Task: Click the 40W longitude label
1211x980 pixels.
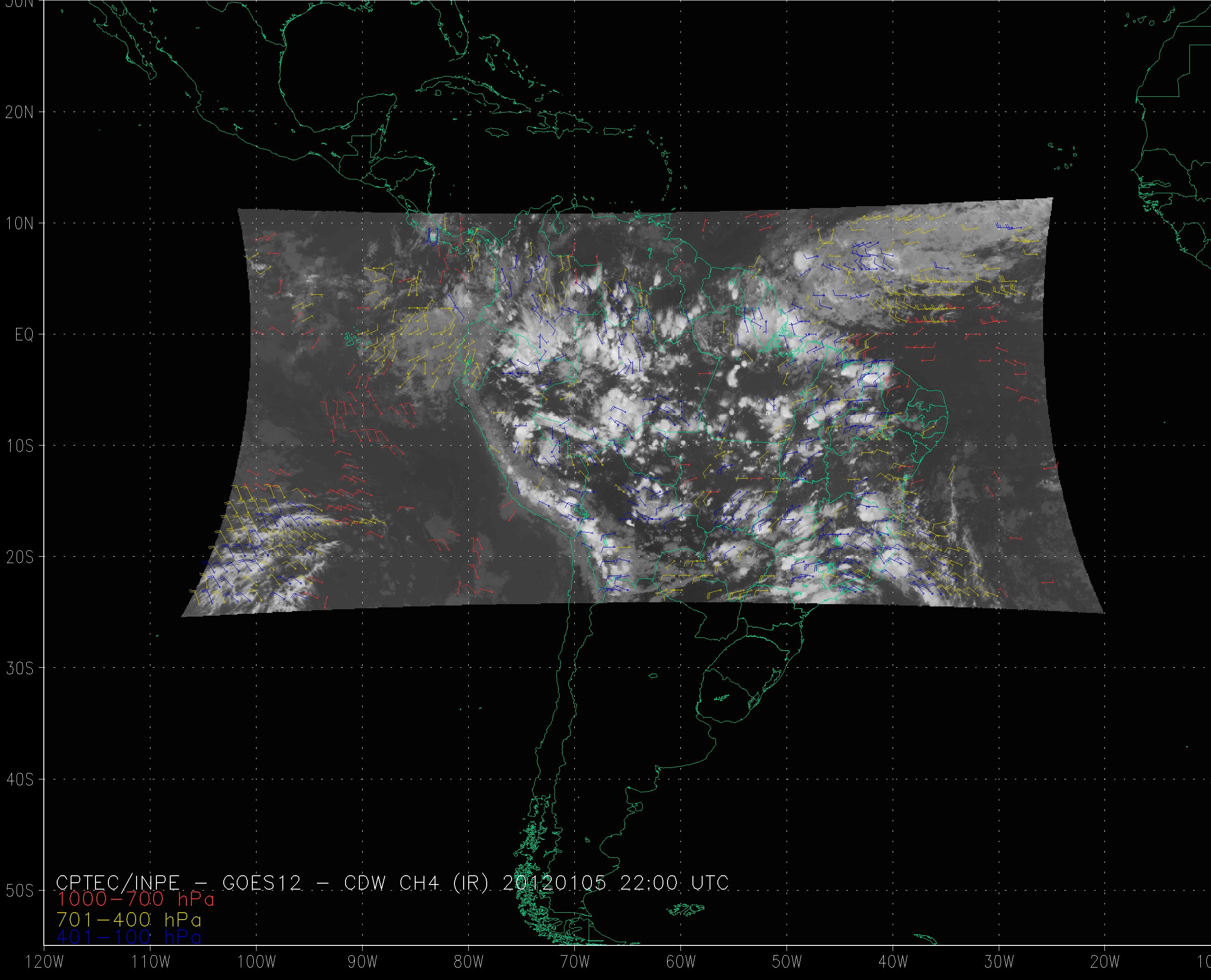Action: 893,962
